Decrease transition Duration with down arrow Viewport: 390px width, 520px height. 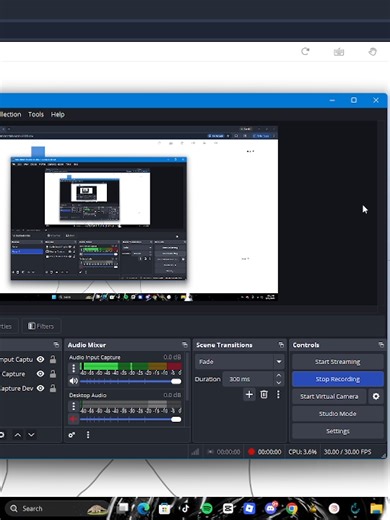coord(279,383)
